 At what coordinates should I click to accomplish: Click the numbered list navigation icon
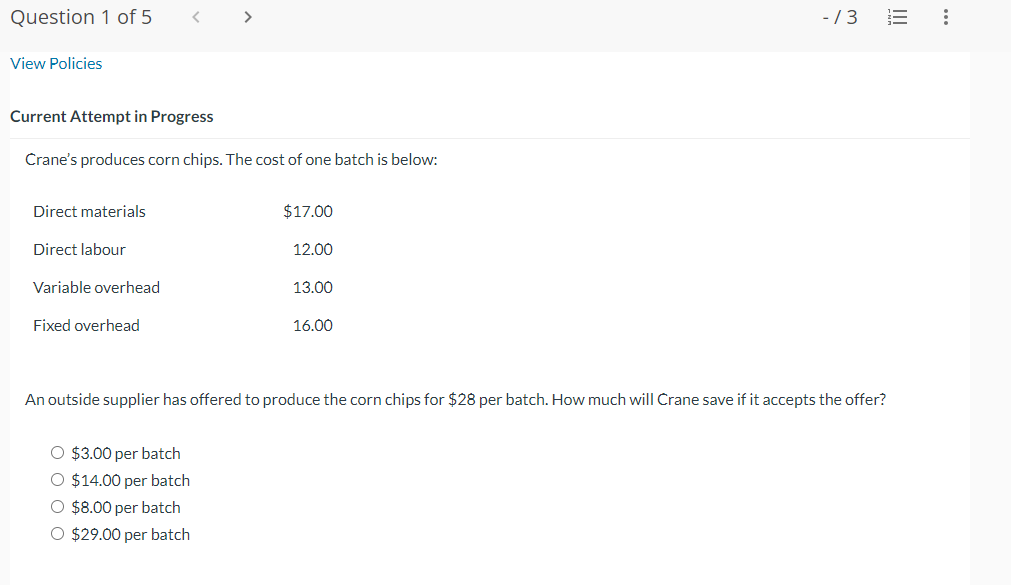click(x=897, y=16)
